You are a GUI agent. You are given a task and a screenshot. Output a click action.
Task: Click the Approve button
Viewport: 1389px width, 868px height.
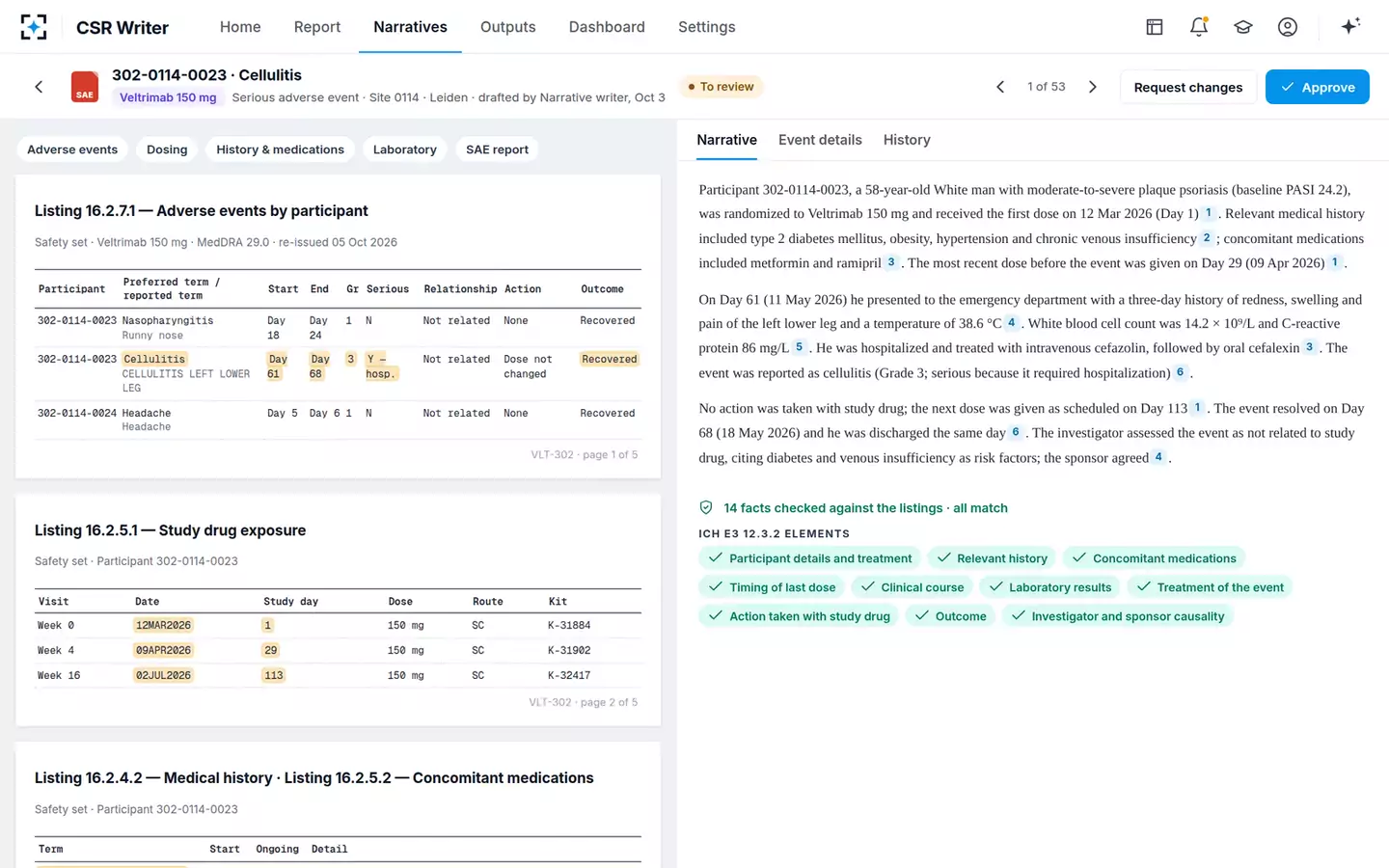[1318, 87]
